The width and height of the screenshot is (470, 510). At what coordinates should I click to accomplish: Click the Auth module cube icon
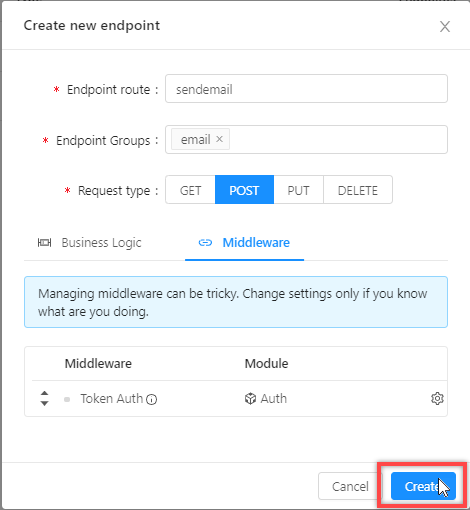250,398
